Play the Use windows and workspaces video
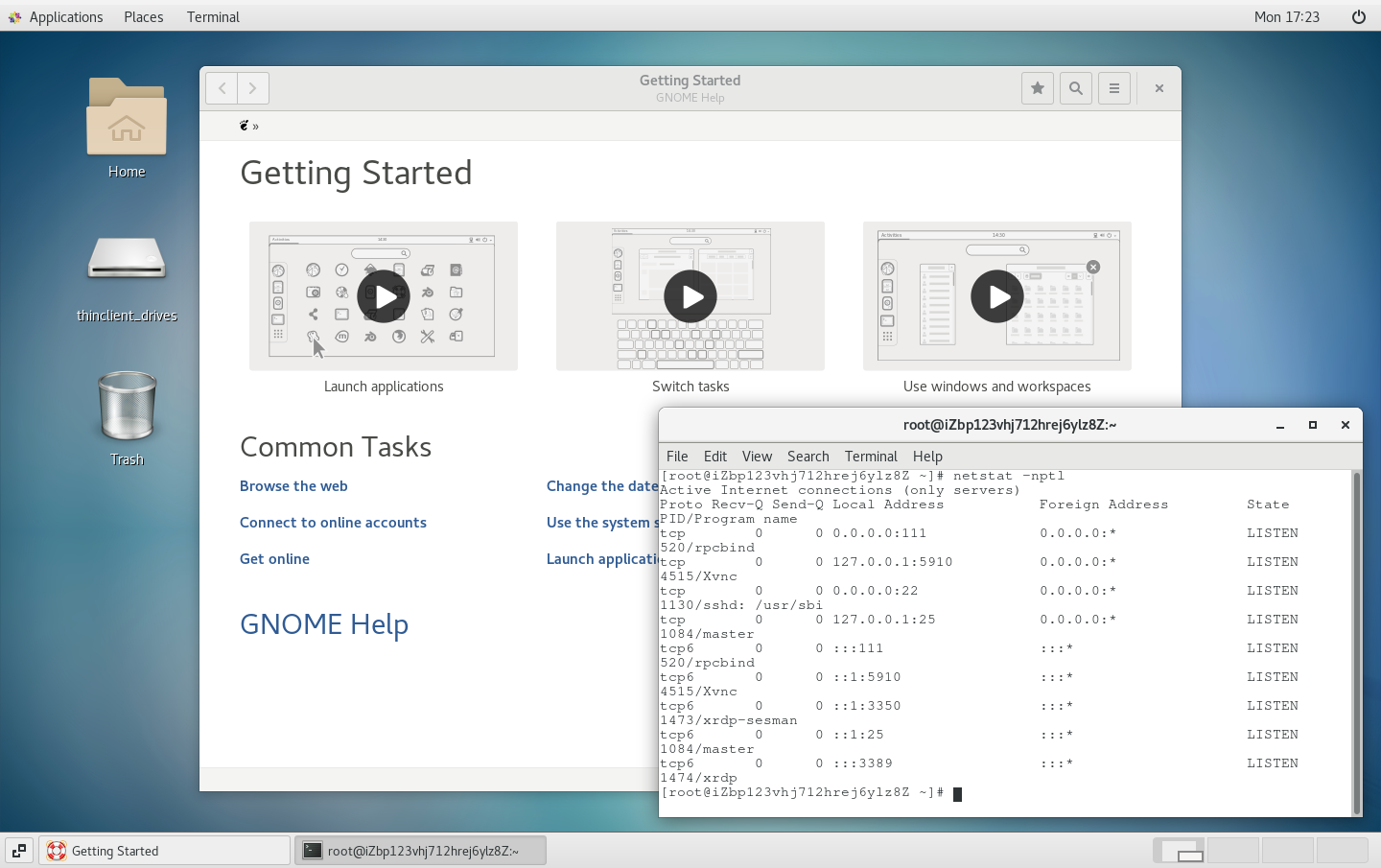1381x868 pixels. 997,296
